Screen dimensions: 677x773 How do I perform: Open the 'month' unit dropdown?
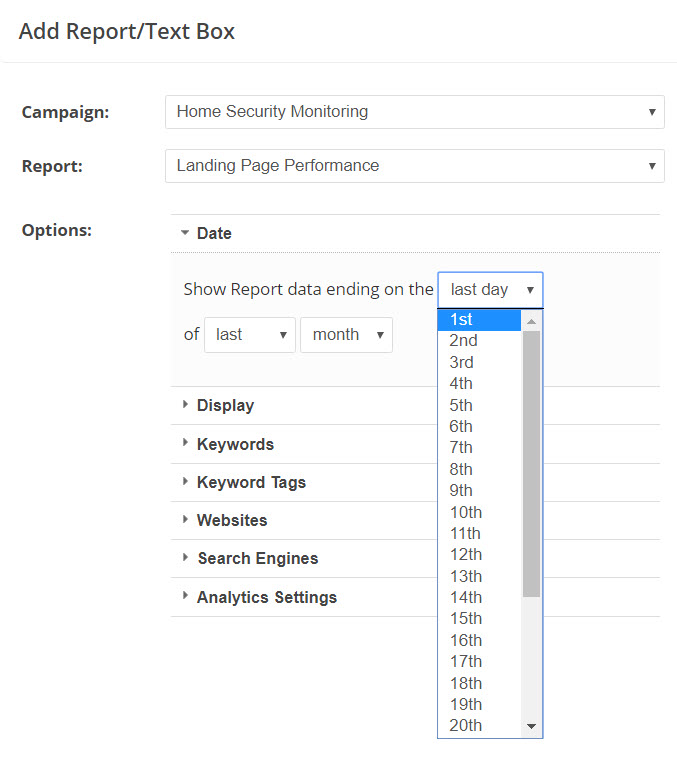pos(346,335)
